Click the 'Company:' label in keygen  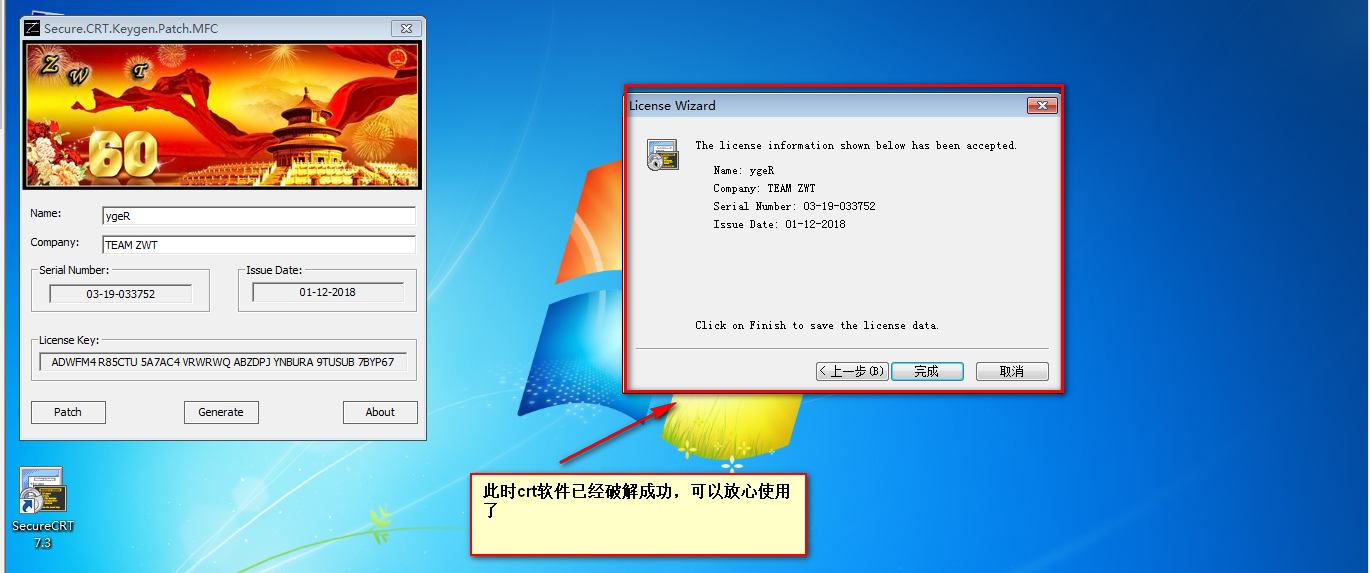point(54,242)
